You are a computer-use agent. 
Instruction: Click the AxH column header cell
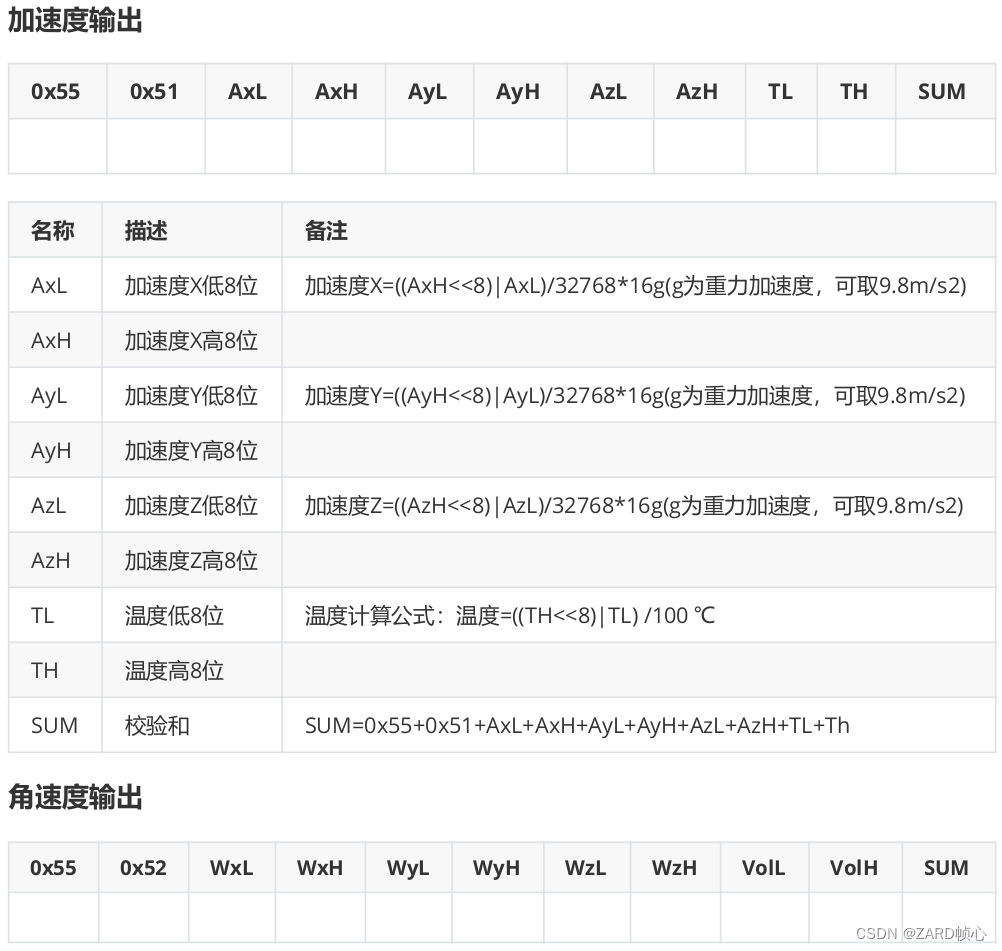point(339,91)
